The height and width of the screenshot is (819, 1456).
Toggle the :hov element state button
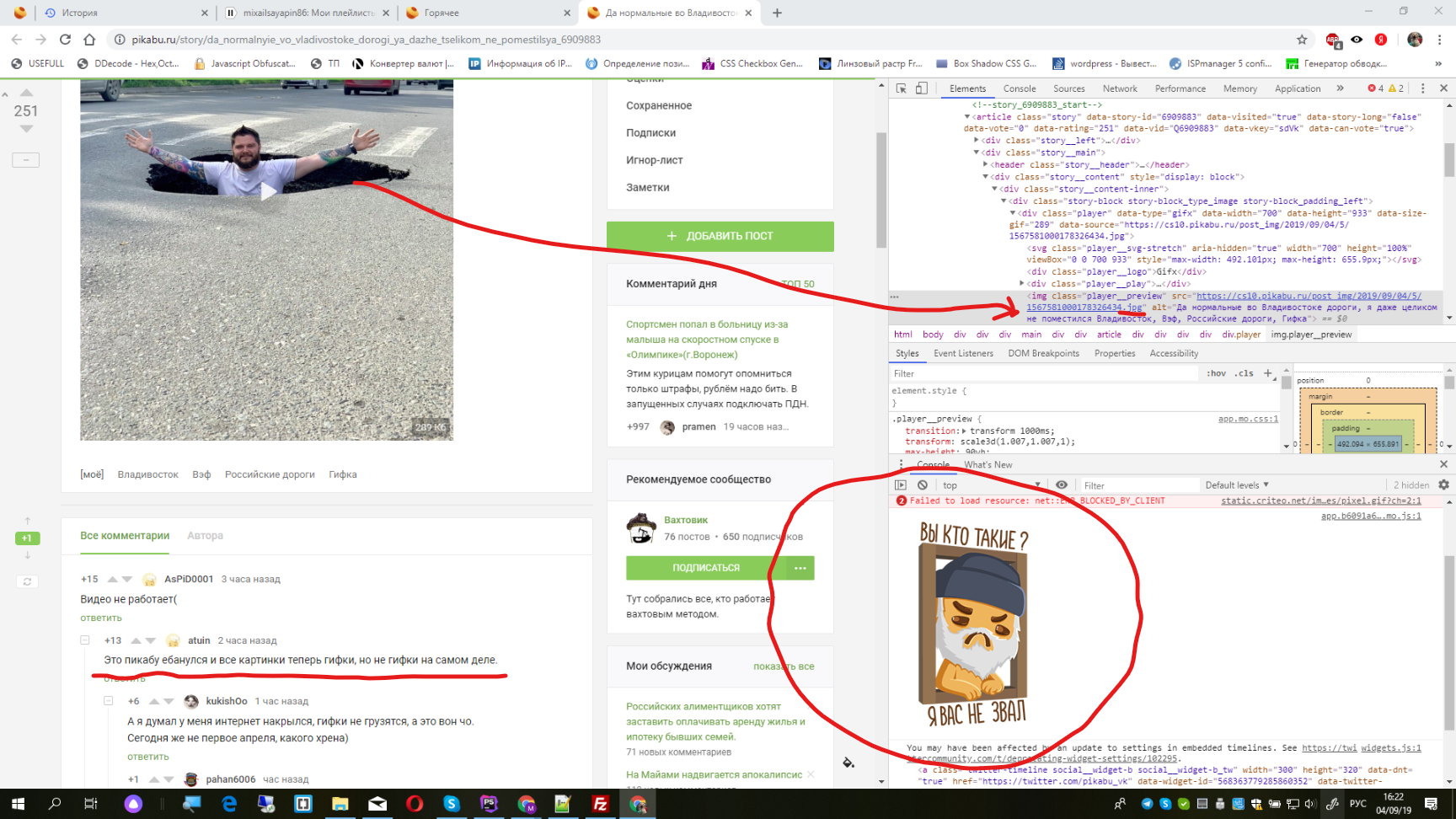coord(1216,373)
